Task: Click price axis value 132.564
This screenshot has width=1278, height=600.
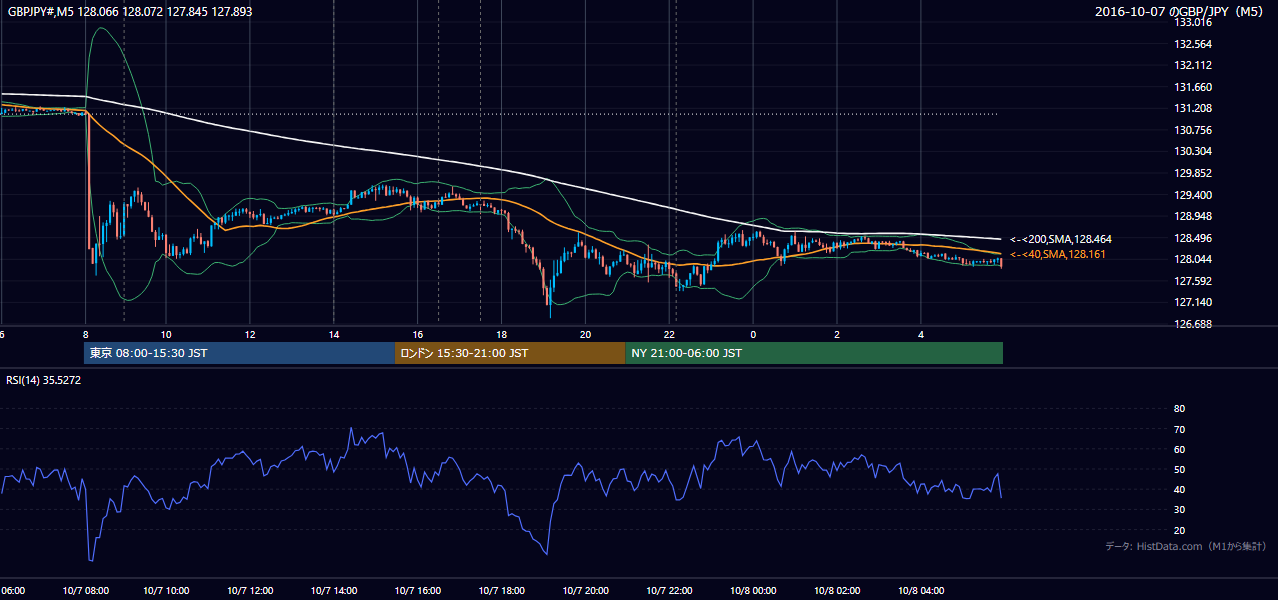Action: click(x=1193, y=44)
